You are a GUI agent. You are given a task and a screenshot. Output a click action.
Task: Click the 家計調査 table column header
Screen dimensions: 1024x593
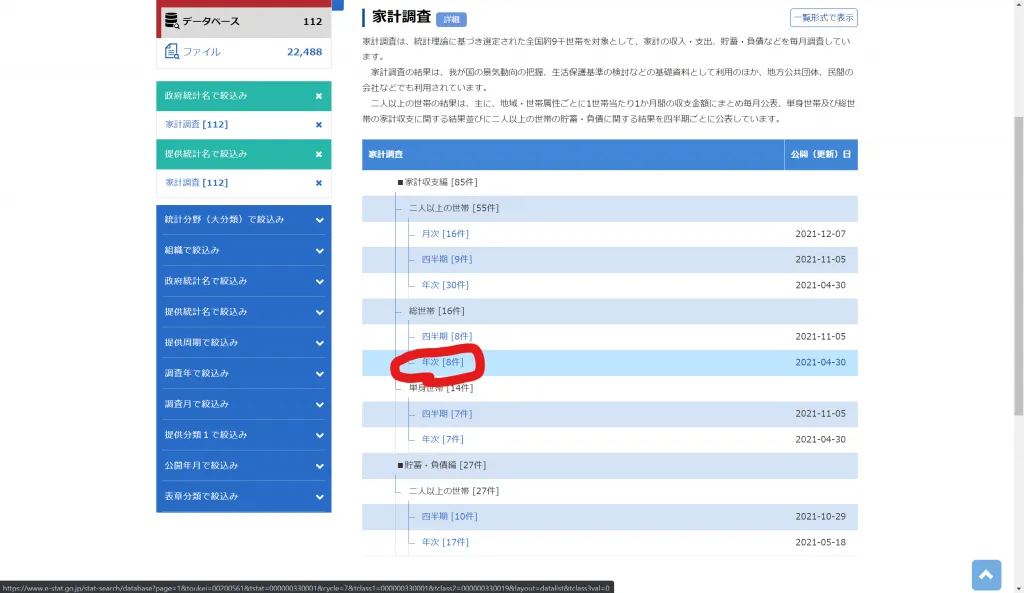(x=573, y=155)
